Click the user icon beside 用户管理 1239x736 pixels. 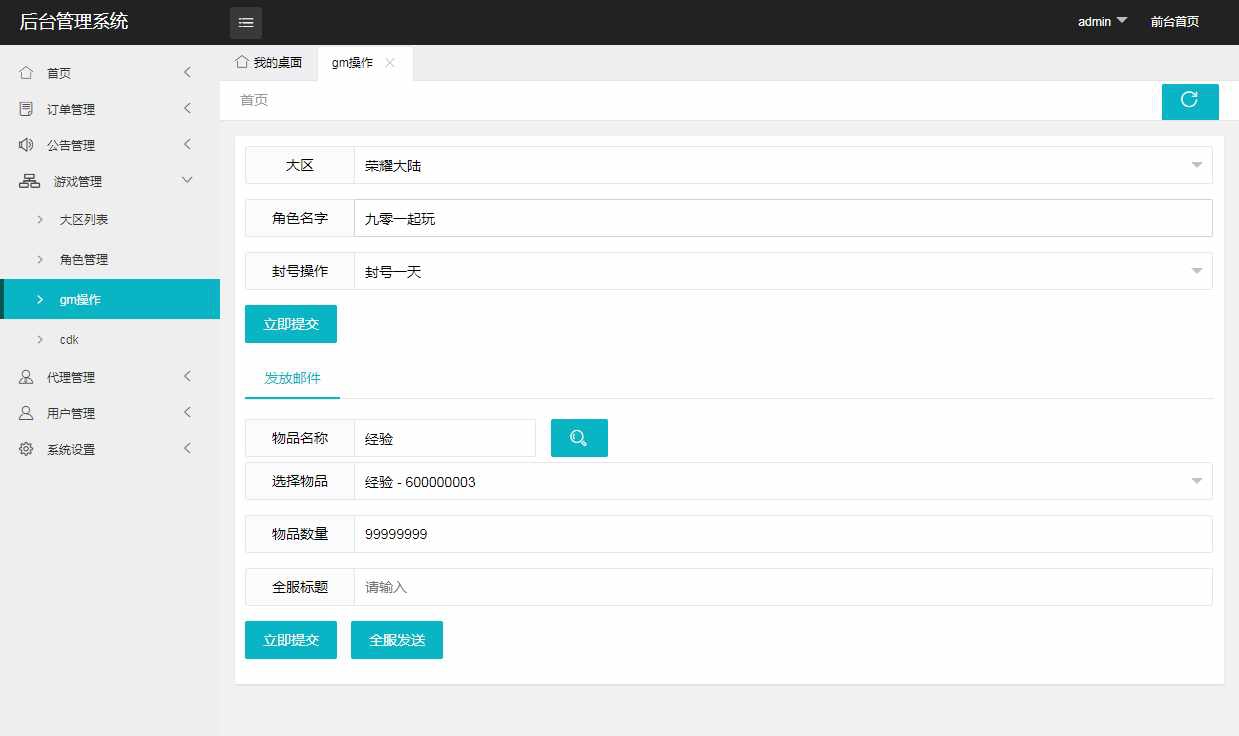26,413
